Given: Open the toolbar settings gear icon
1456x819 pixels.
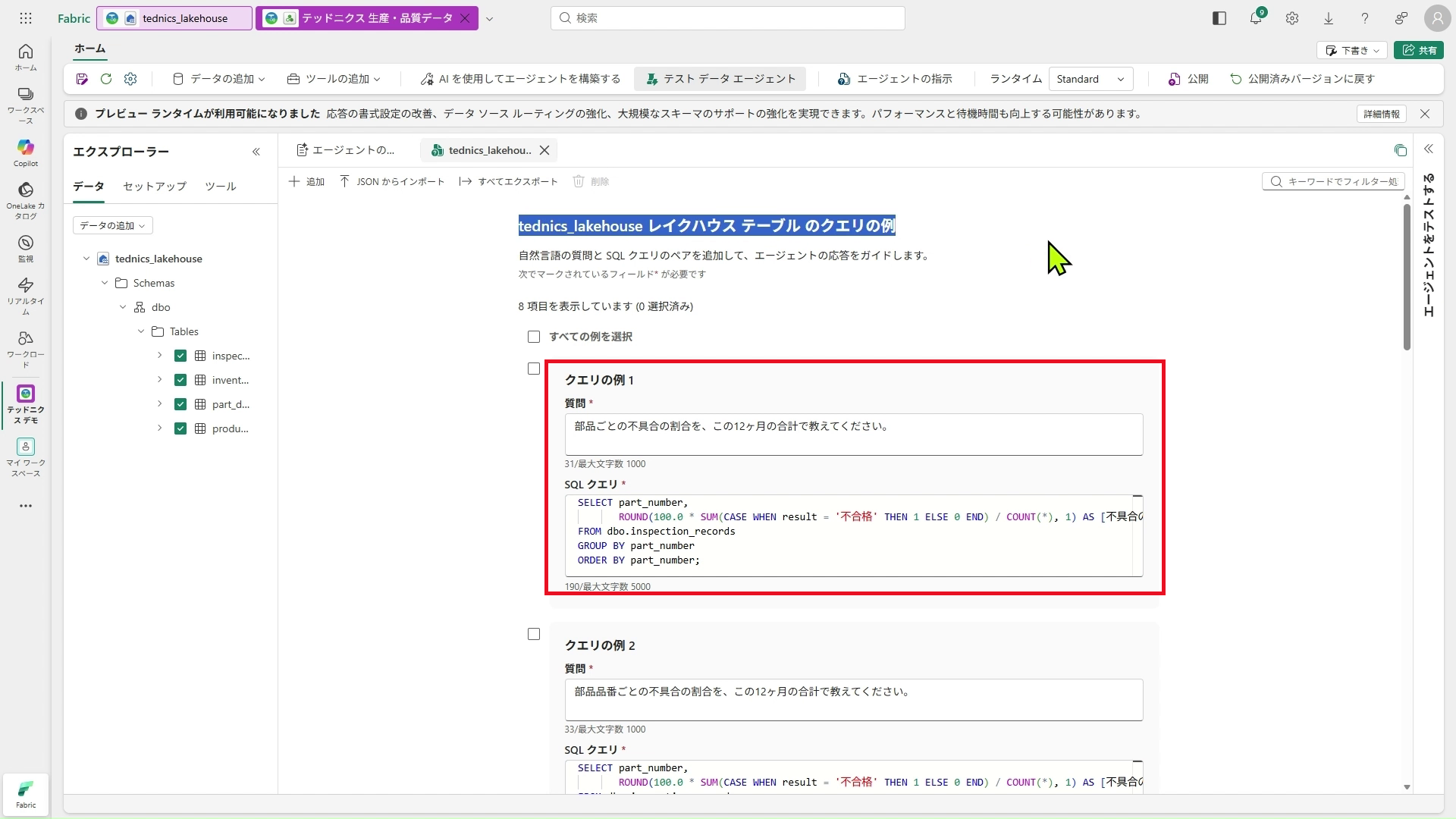Looking at the screenshot, I should [130, 79].
